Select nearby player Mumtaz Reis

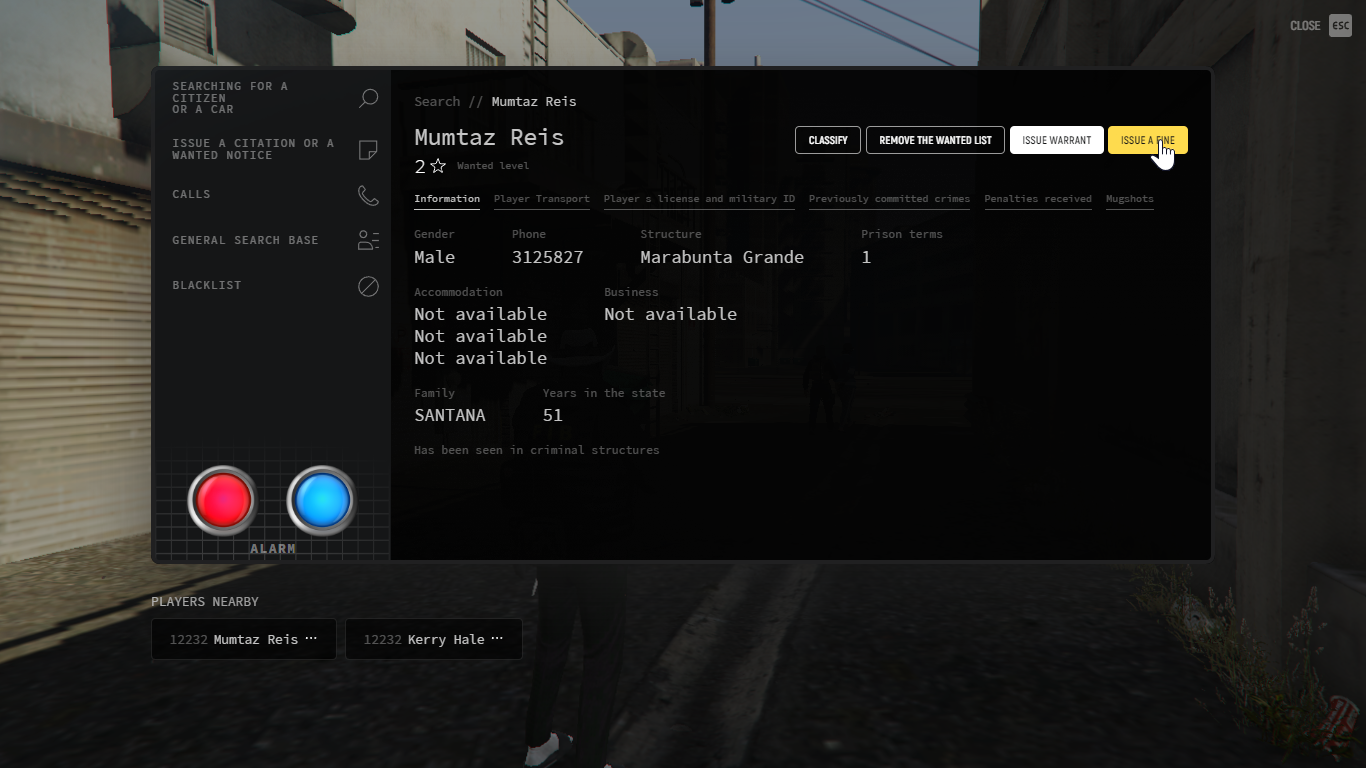pos(244,639)
